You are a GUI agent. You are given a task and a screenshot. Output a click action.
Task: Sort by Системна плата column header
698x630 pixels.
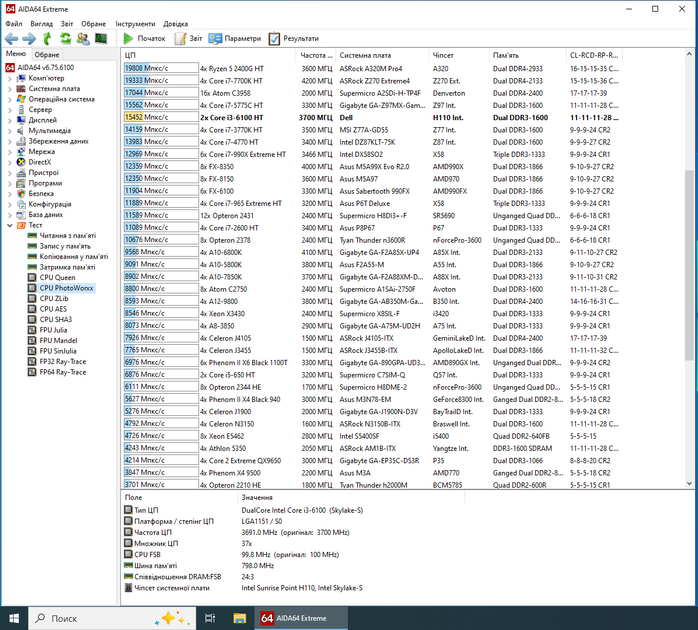382,55
